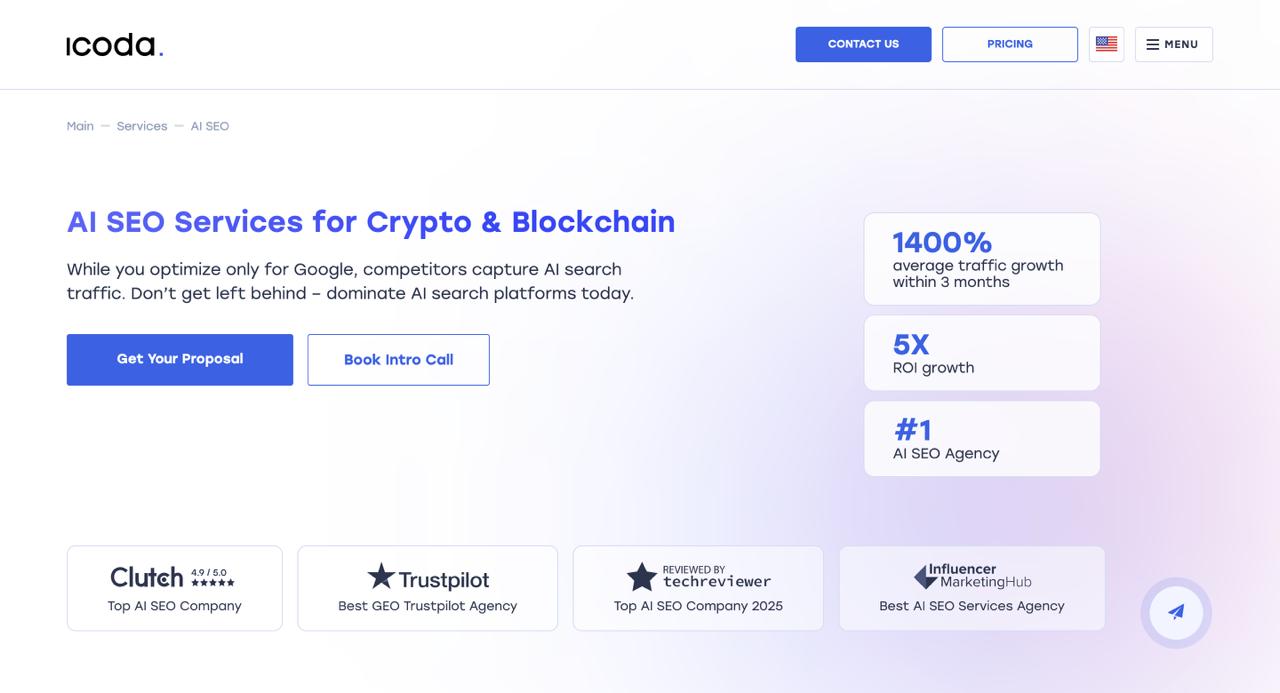Click the icoda logo
The image size is (1280, 693).
point(113,44)
